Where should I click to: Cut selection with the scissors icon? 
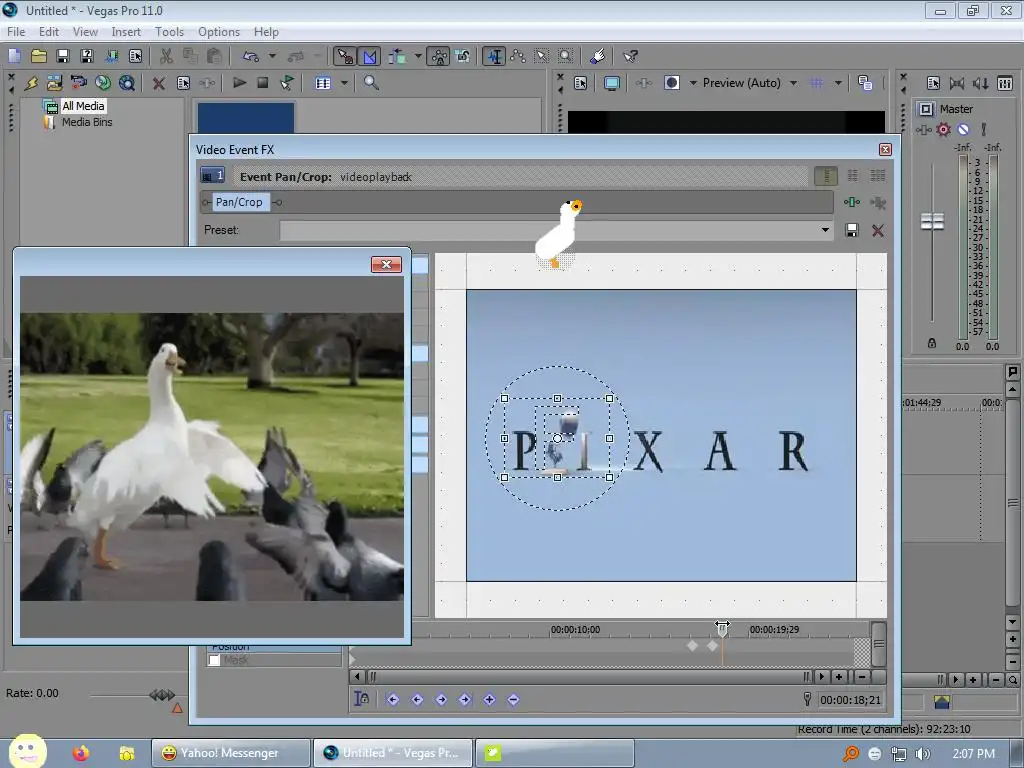(x=166, y=56)
